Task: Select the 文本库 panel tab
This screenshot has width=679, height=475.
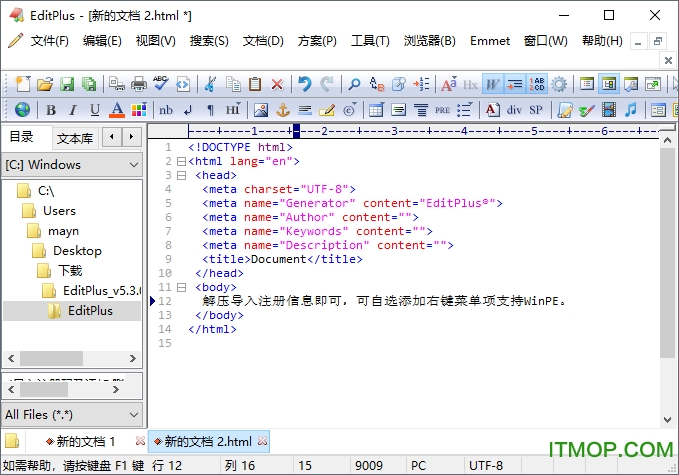Action: [75, 138]
